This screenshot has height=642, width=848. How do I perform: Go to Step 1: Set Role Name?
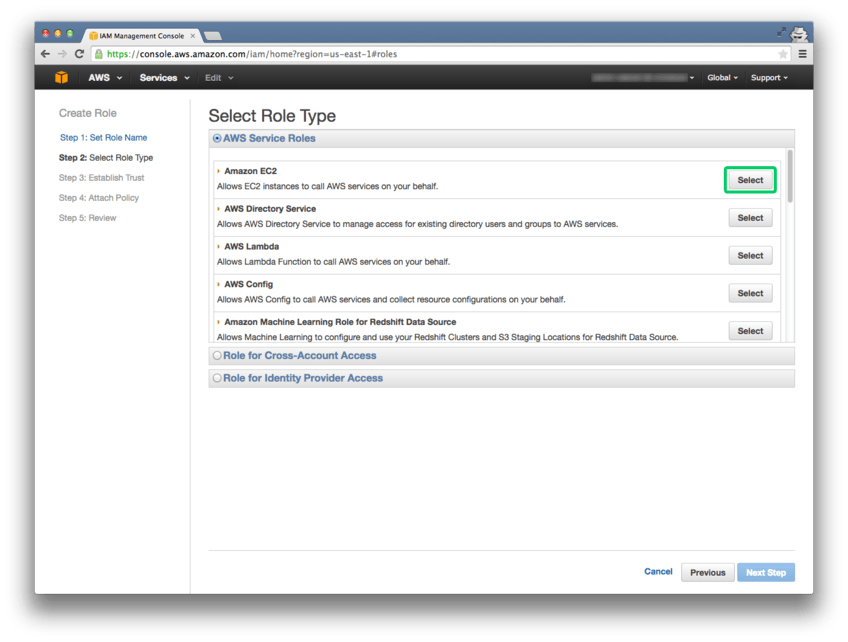click(x=103, y=138)
